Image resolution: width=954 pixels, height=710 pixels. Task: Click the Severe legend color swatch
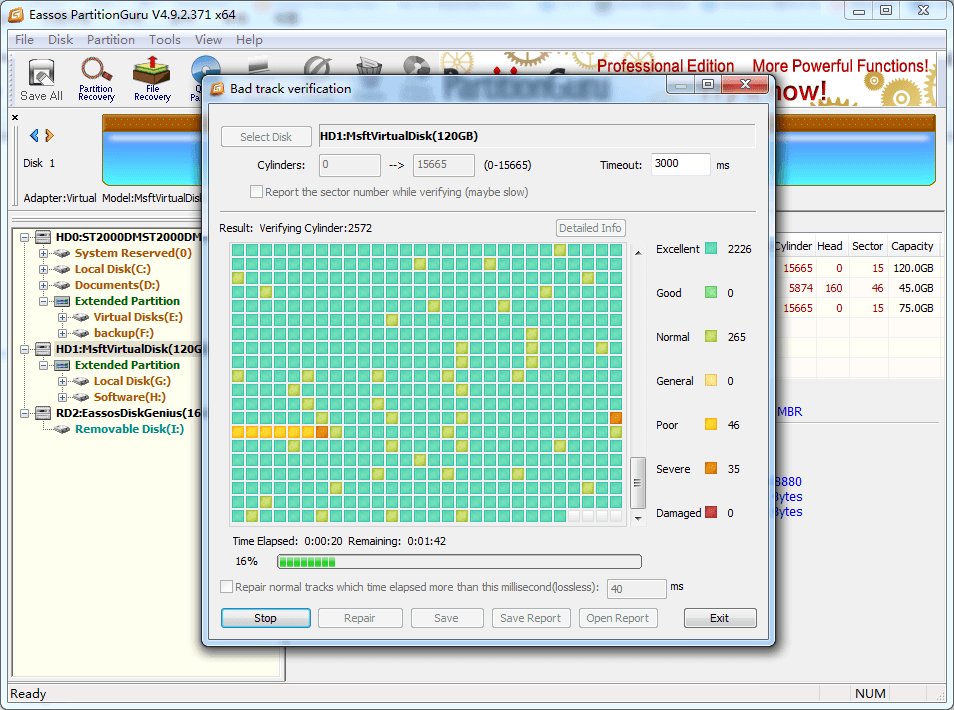point(711,468)
